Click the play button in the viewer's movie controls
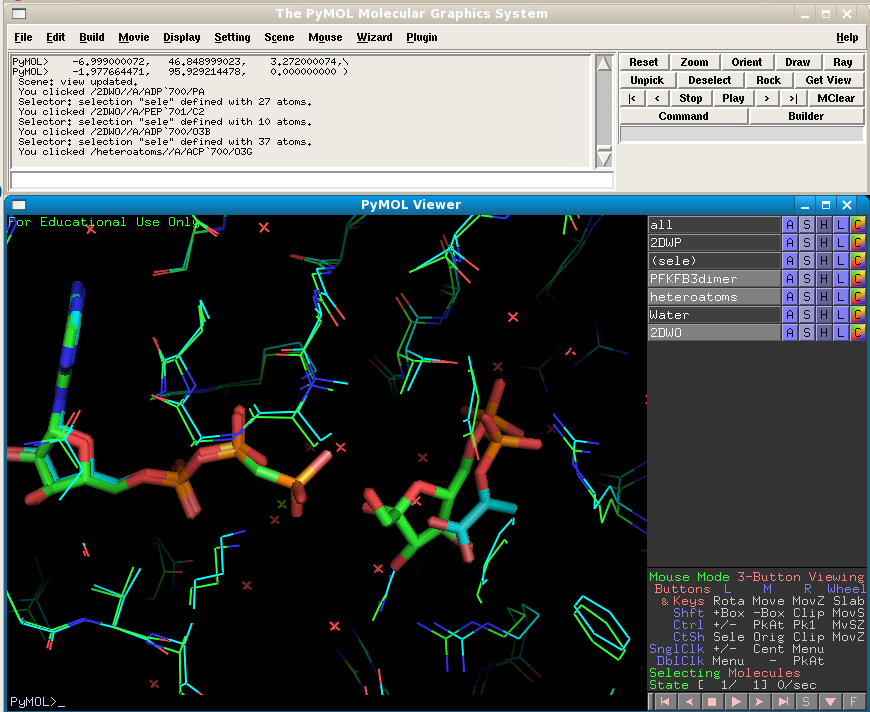 (x=735, y=702)
